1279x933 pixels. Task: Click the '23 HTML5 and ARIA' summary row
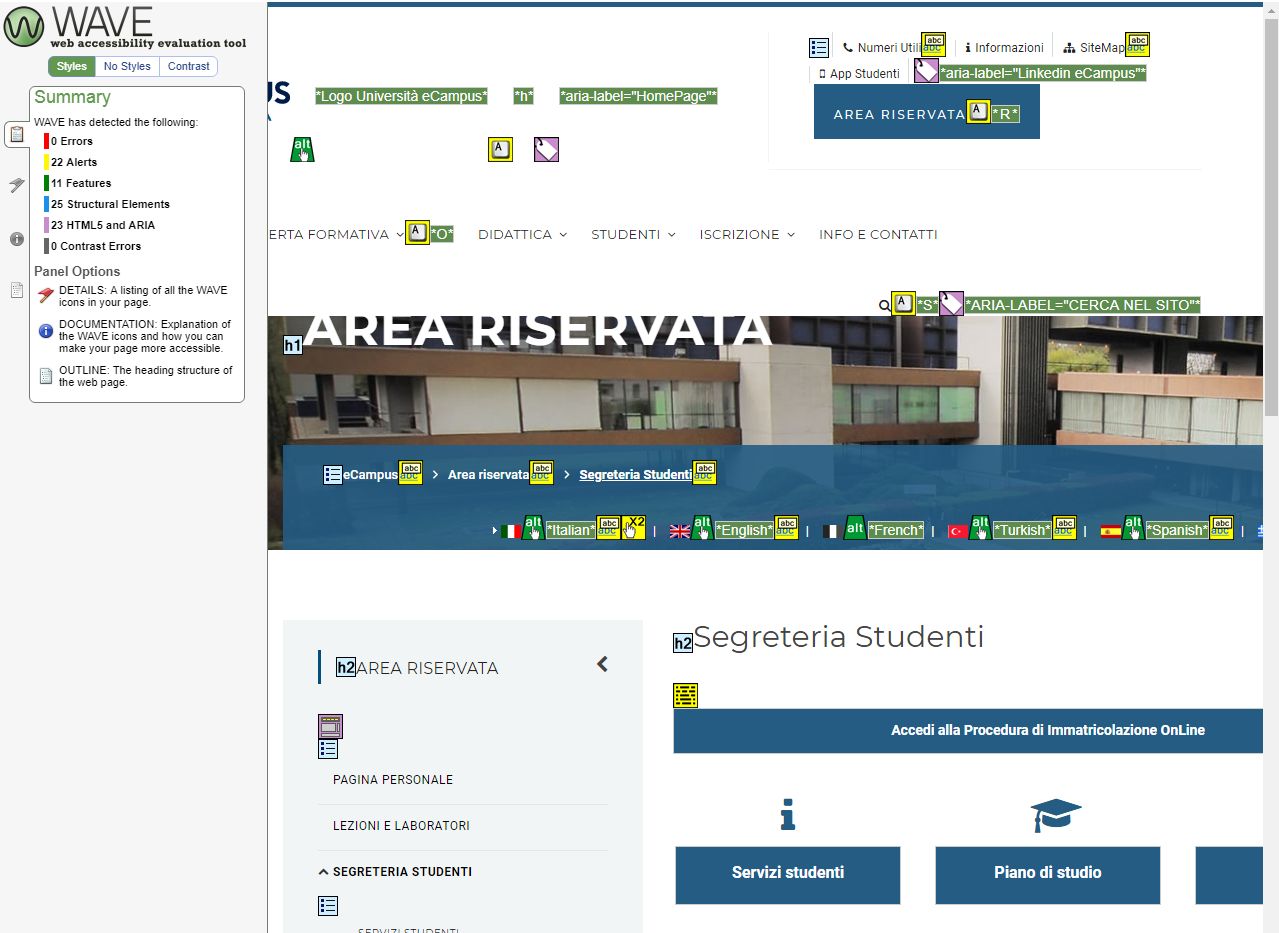click(x=103, y=225)
